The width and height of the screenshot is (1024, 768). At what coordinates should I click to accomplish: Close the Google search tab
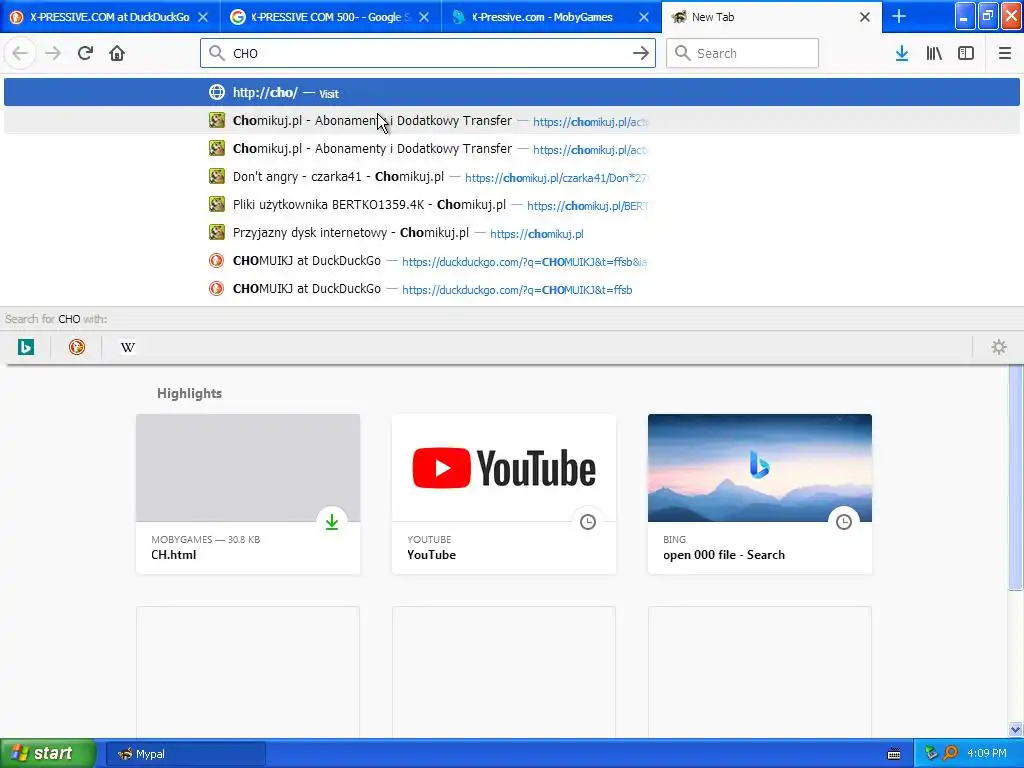coord(424,17)
